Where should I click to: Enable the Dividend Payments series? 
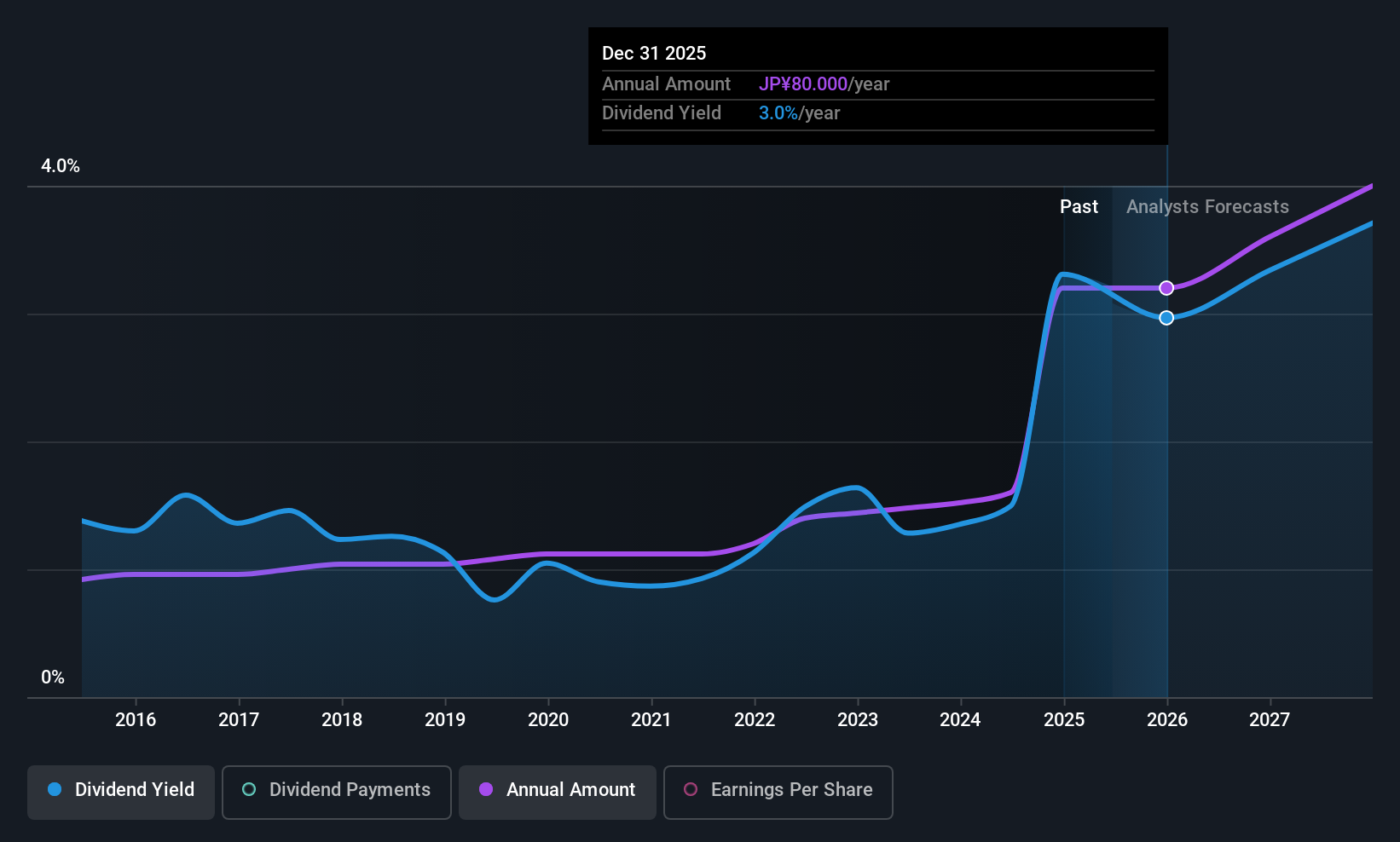(337, 793)
